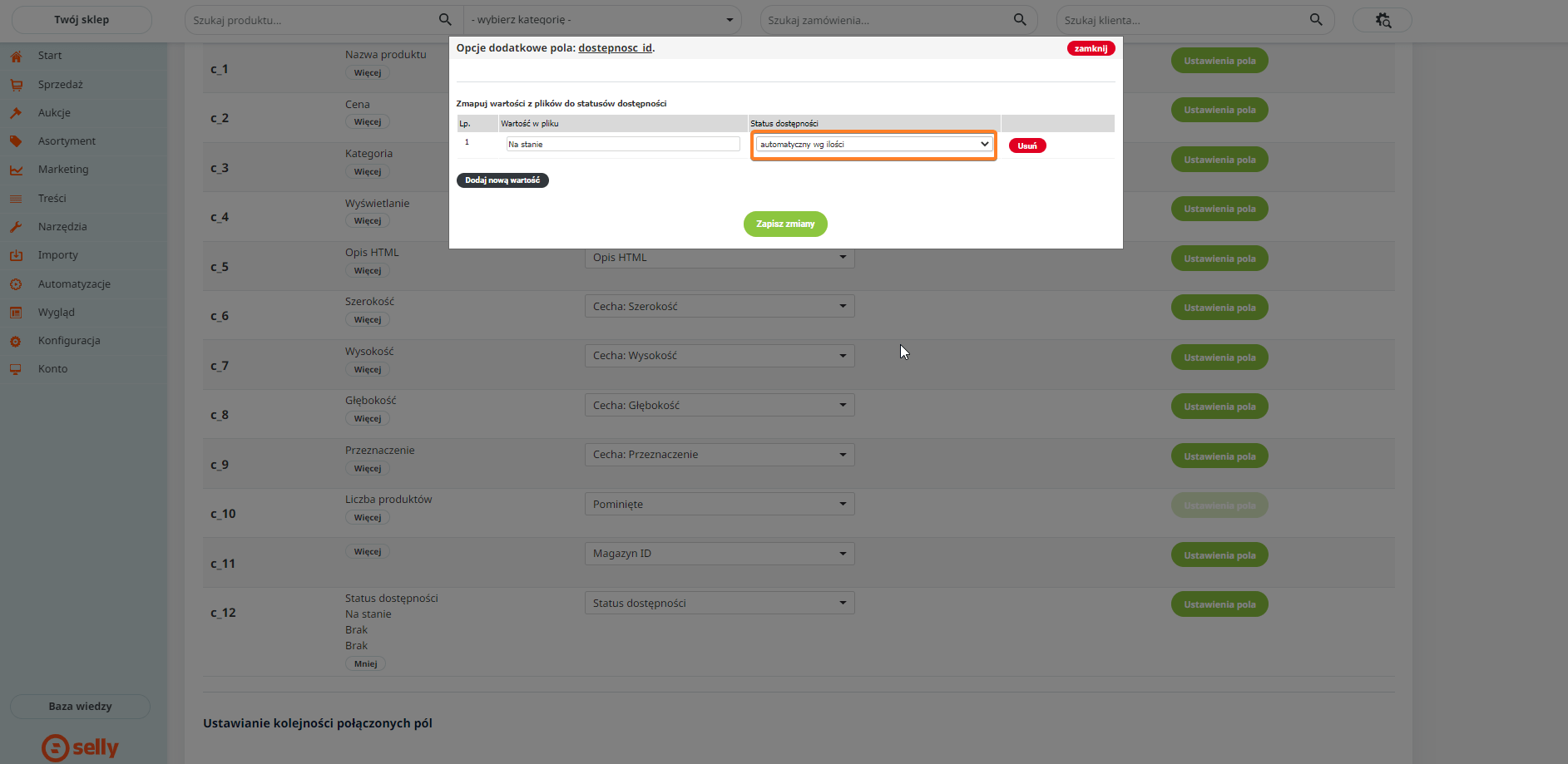
Task: Open the 'Magazyn ID' field dropdown
Action: pyautogui.click(x=719, y=554)
